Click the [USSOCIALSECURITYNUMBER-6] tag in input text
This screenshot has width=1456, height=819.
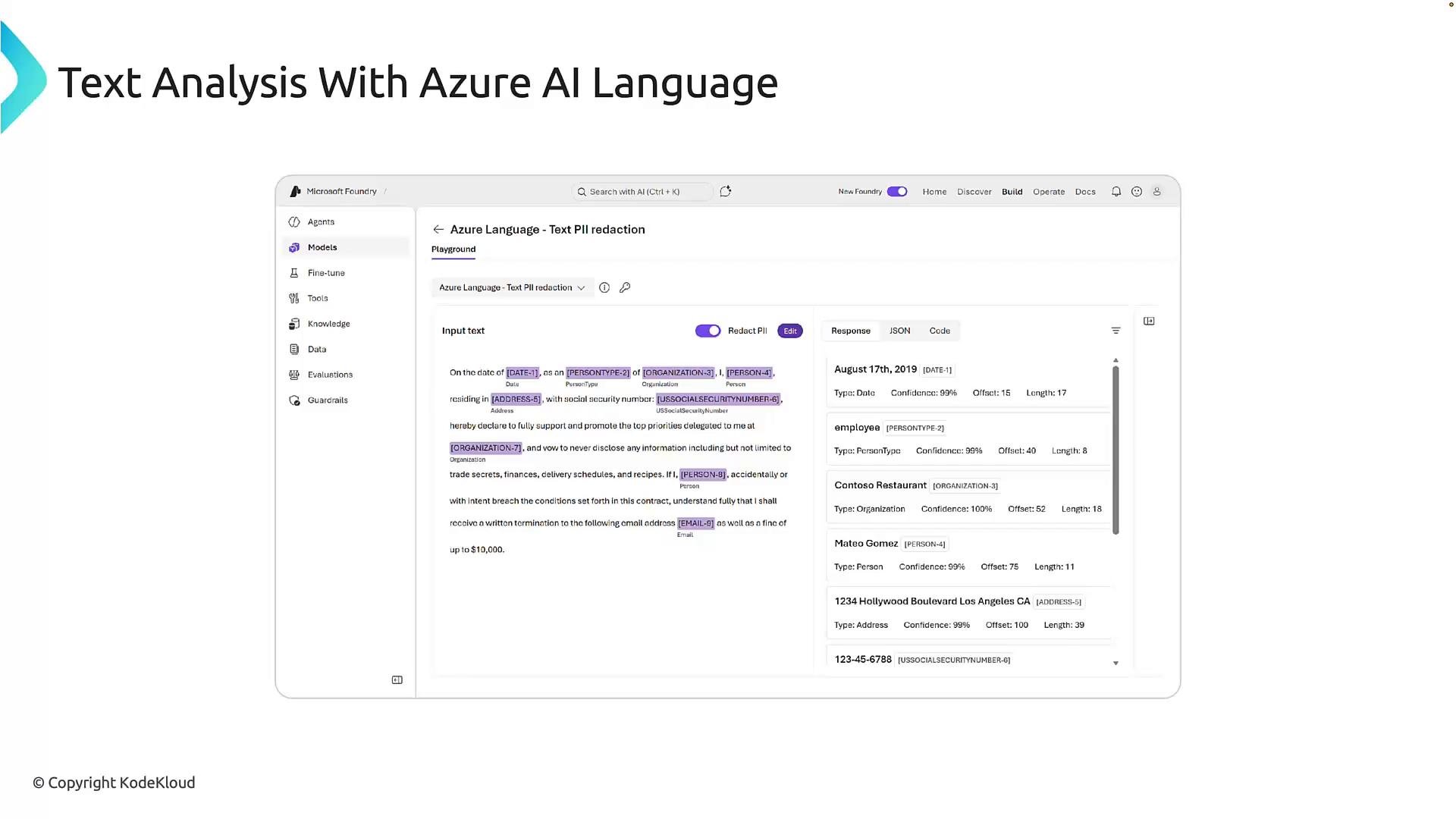click(x=718, y=400)
